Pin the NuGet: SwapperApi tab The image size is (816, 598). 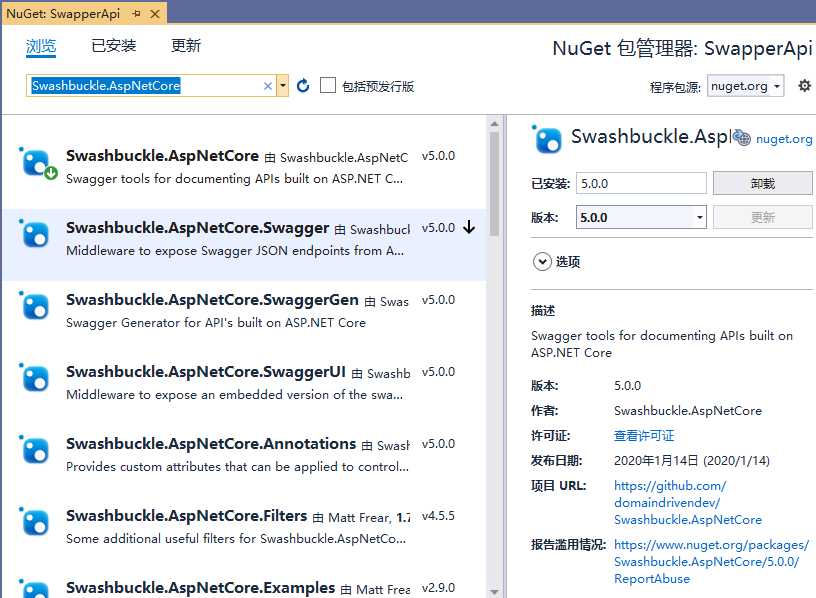point(136,14)
